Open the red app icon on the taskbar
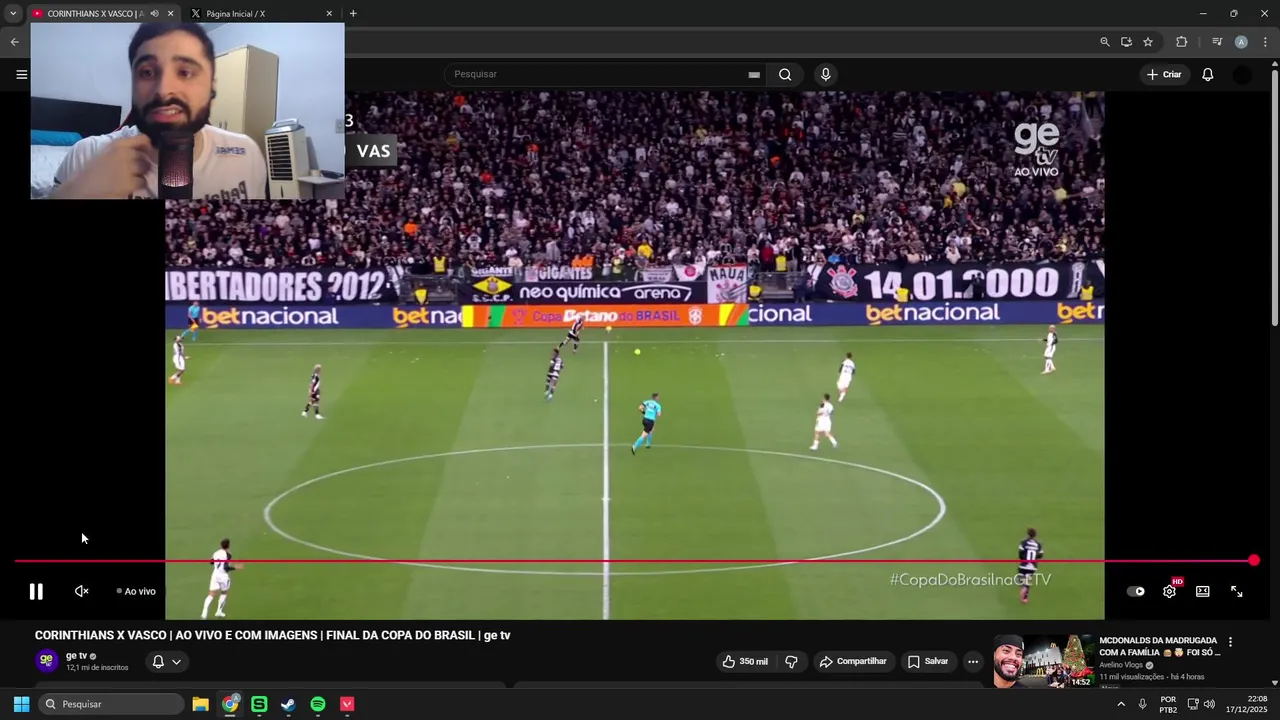1280x720 pixels. [347, 704]
